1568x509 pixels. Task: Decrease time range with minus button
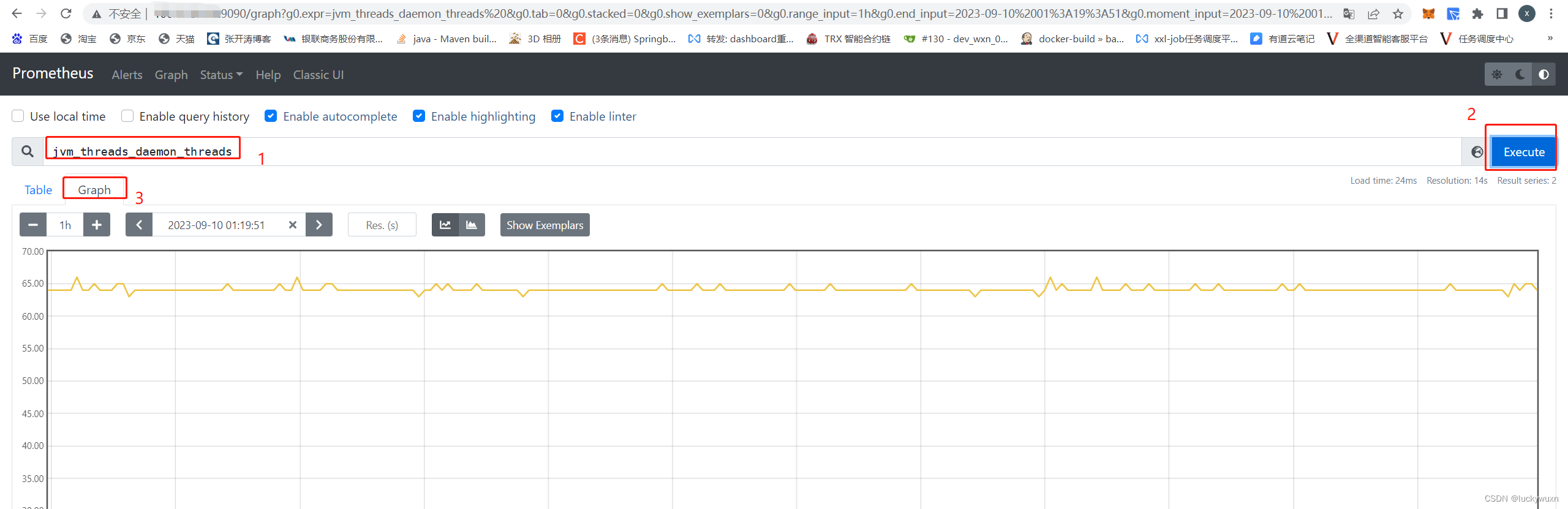(x=33, y=225)
